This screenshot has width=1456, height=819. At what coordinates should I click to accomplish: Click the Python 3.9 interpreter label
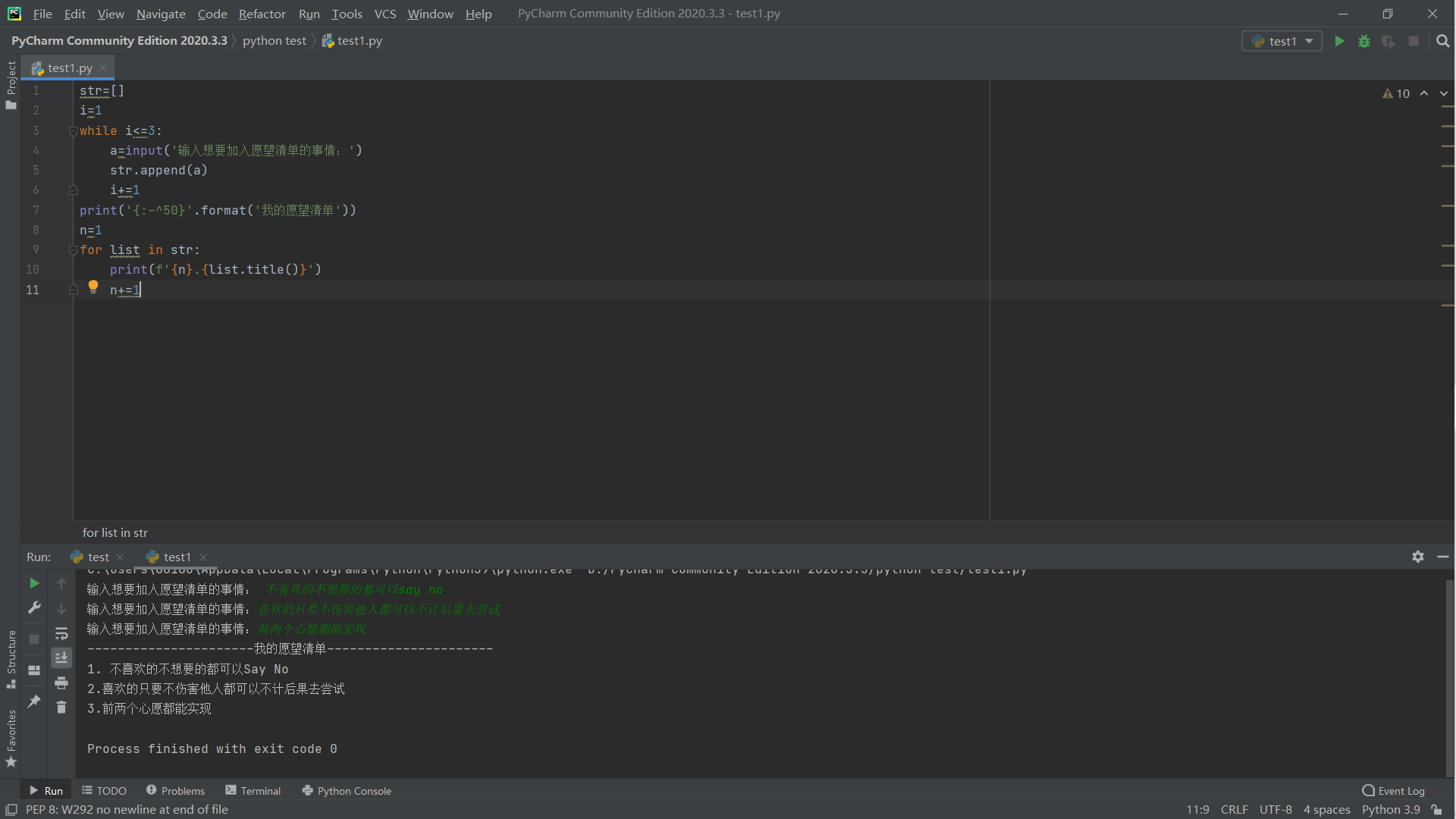point(1390,810)
